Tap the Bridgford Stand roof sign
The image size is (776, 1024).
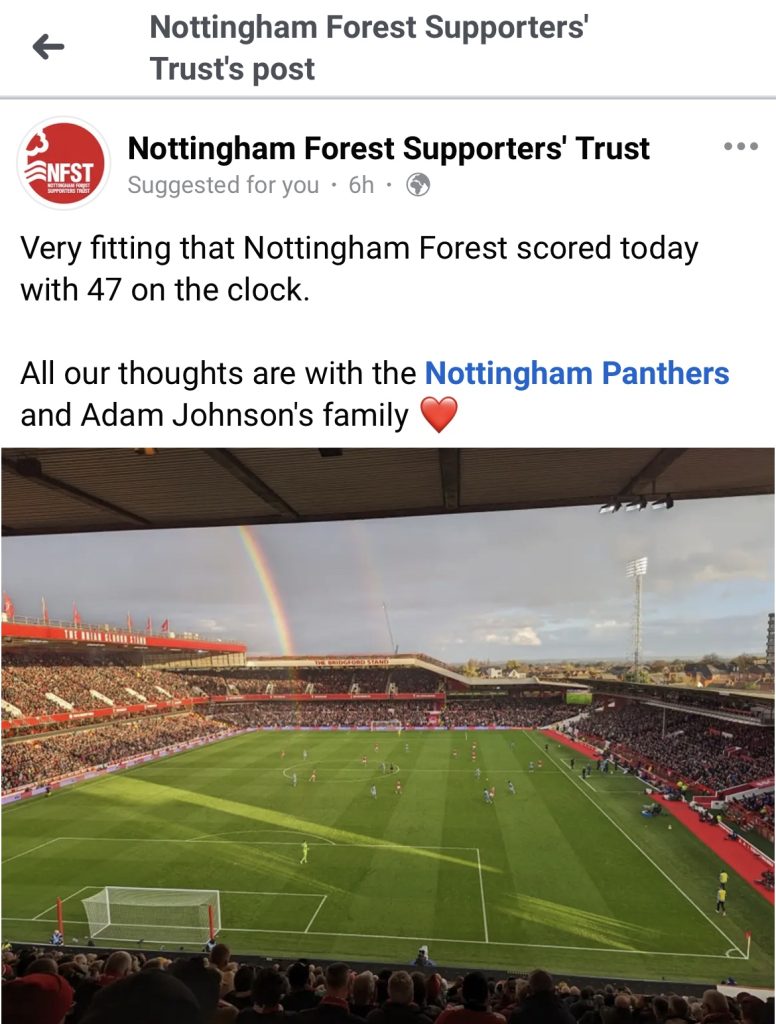[x=350, y=662]
